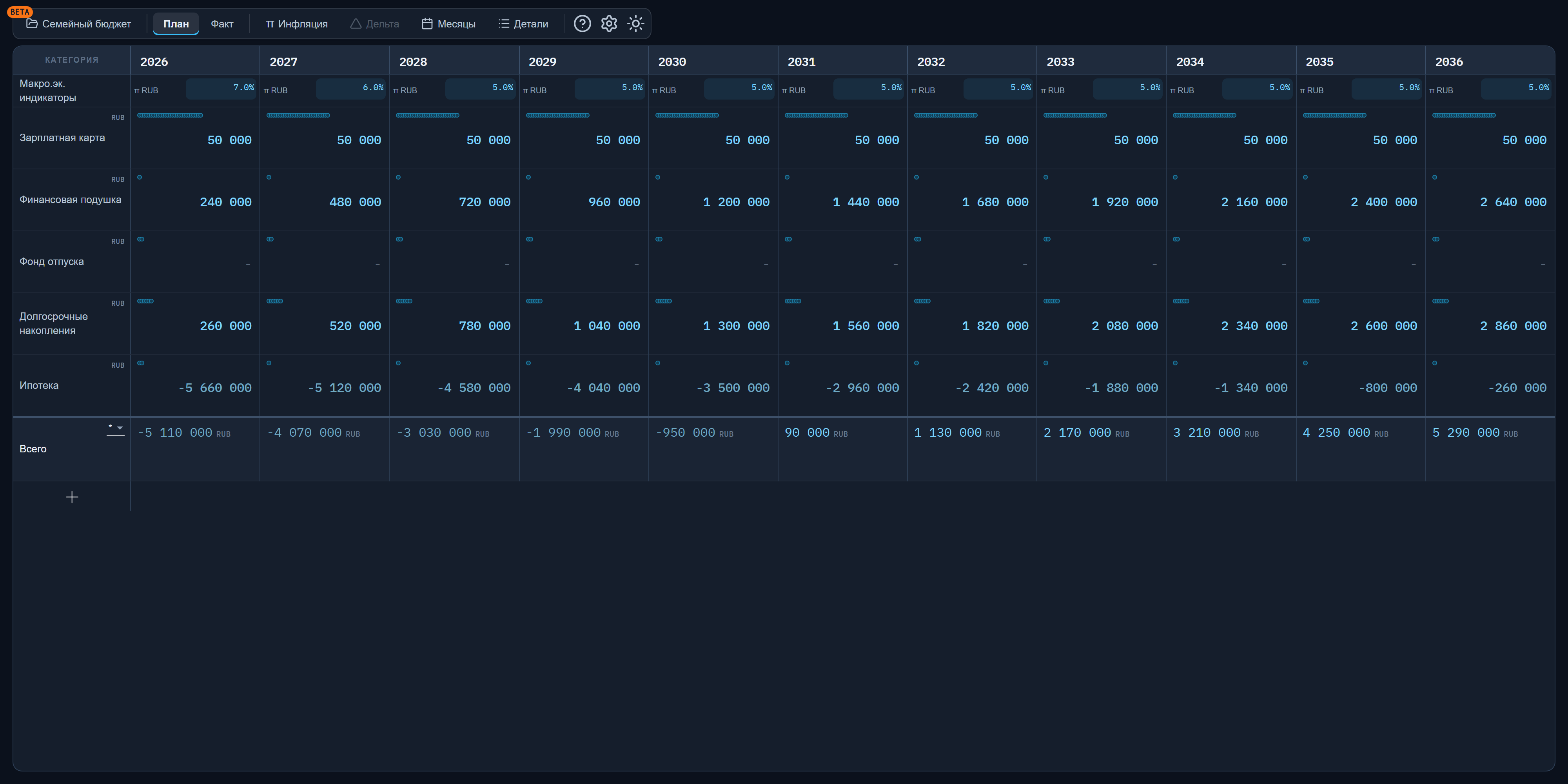The height and width of the screenshot is (784, 1568).
Task: Switch to the Факт tab
Action: coord(222,24)
